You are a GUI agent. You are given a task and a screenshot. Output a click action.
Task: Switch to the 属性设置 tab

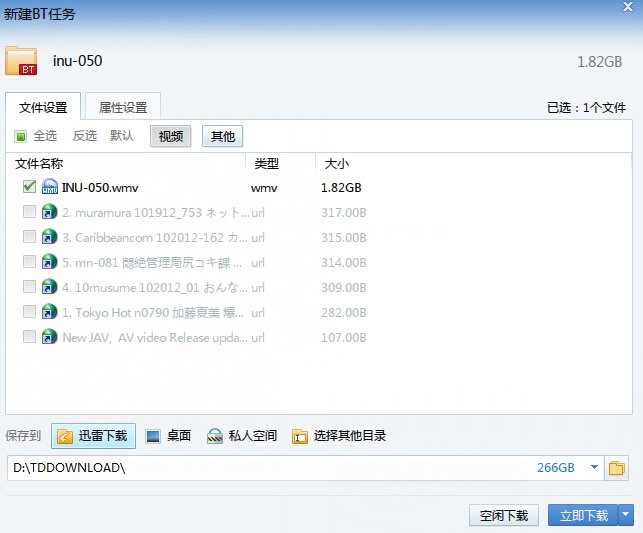123,107
